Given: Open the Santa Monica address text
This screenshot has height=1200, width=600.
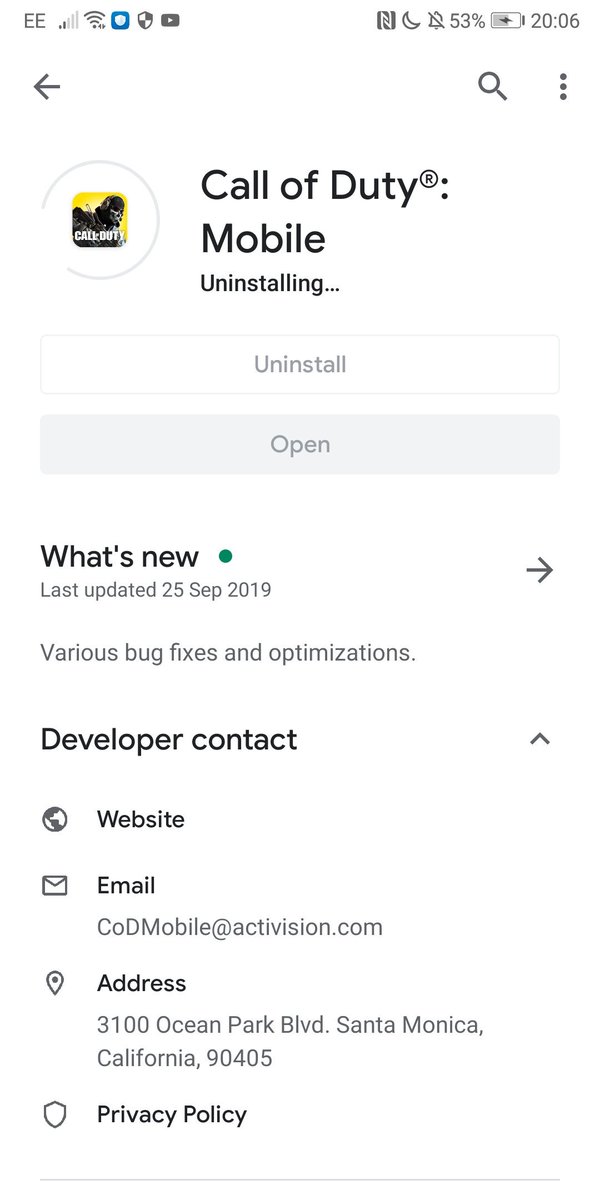Looking at the screenshot, I should [290, 1041].
